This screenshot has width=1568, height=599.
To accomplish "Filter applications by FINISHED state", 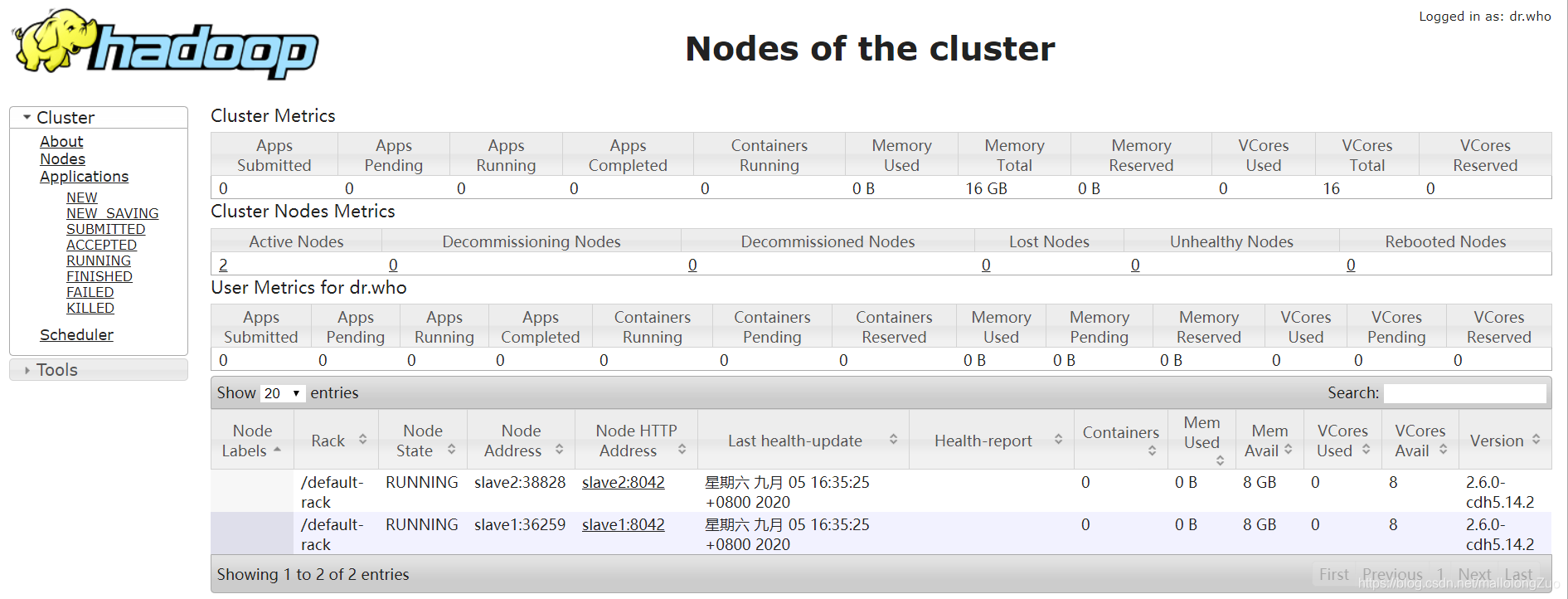I will [x=99, y=276].
